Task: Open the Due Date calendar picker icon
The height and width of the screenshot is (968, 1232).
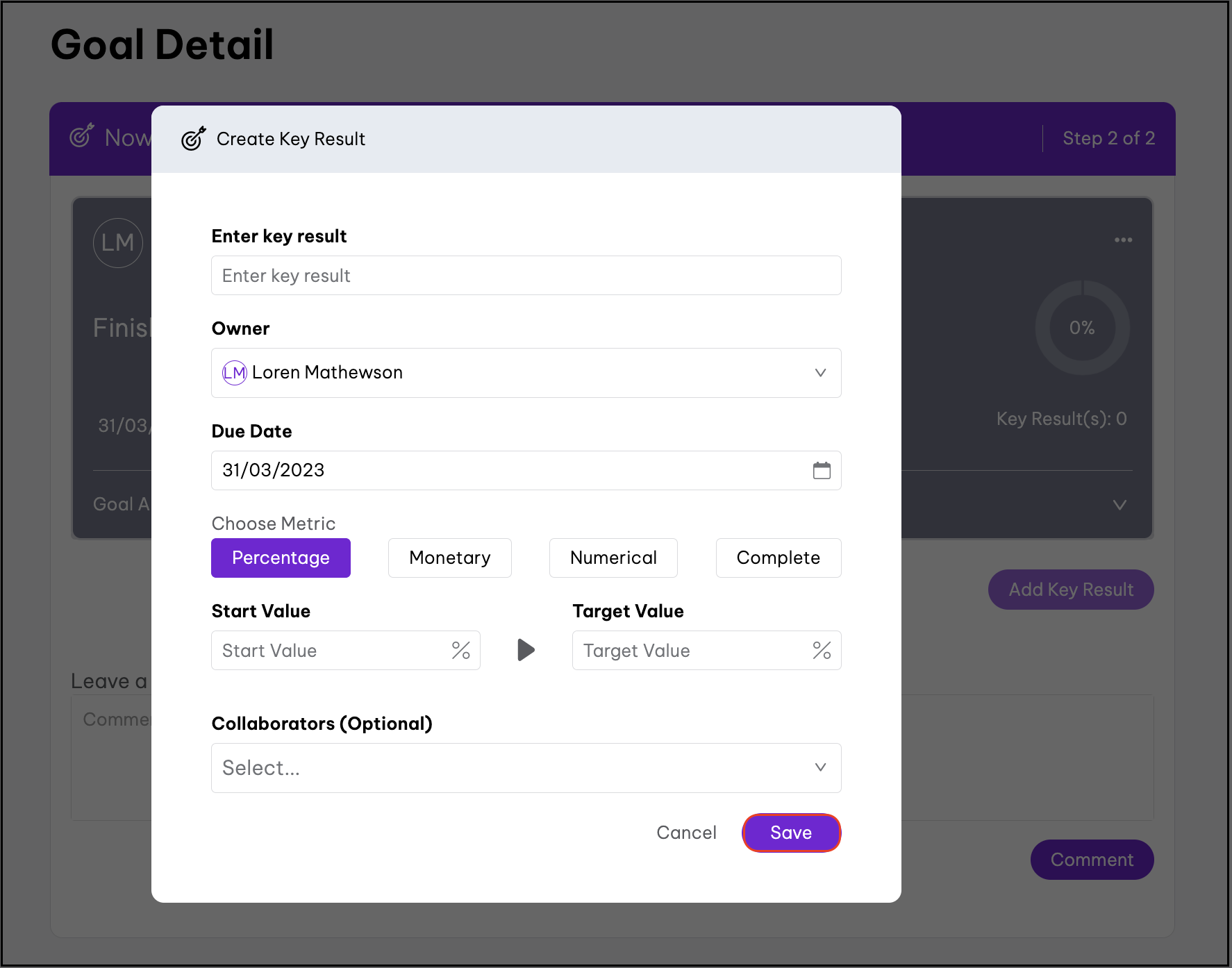Action: (822, 470)
